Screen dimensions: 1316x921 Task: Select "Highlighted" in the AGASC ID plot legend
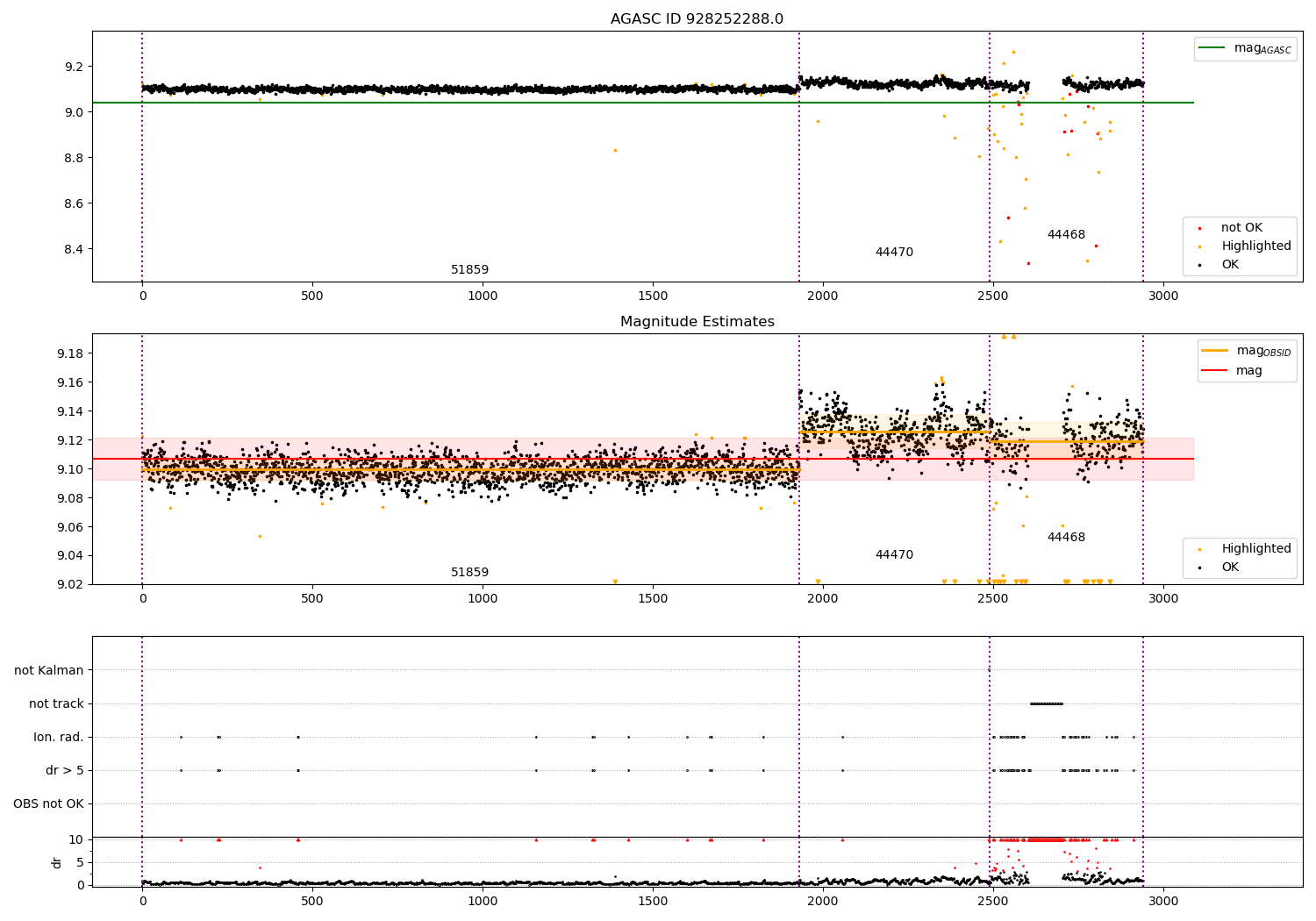tap(1256, 246)
